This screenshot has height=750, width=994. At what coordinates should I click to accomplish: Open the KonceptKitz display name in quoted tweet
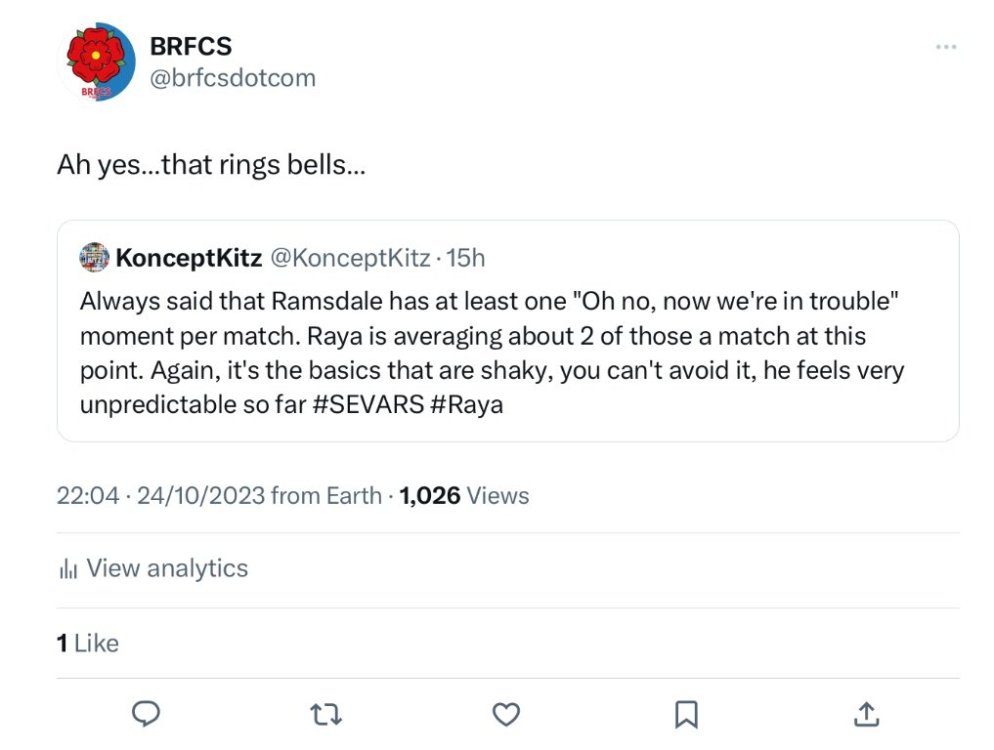[189, 258]
